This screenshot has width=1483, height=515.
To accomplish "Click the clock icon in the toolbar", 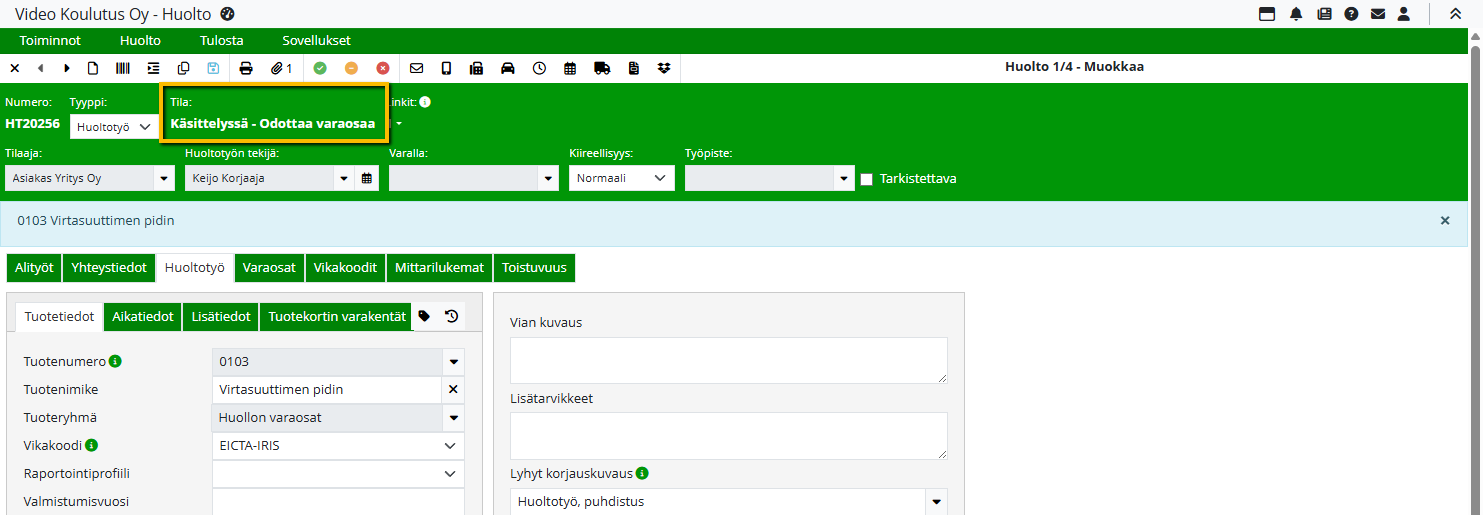I will tap(539, 68).
